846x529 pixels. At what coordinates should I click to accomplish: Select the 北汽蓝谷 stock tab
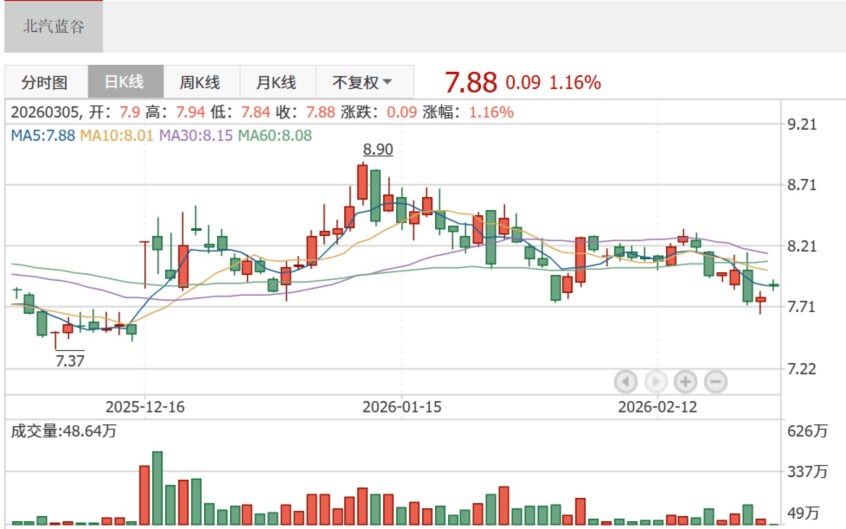click(53, 26)
